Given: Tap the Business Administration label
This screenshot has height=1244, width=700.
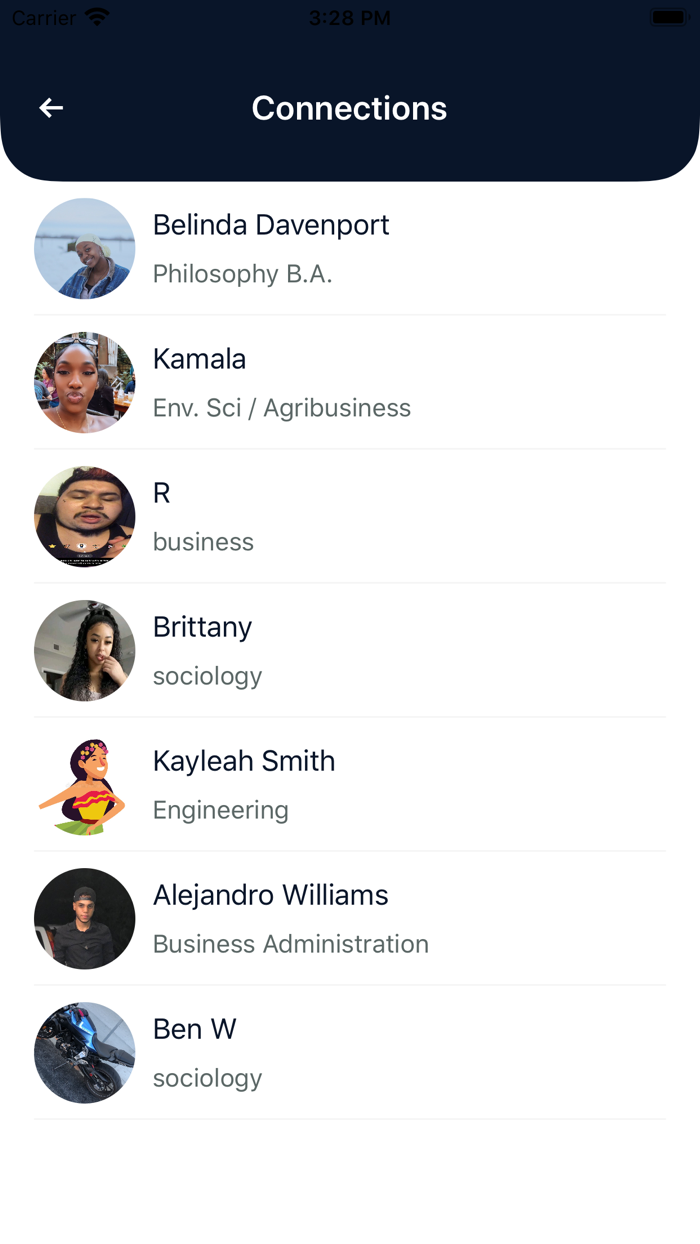Looking at the screenshot, I should [290, 943].
